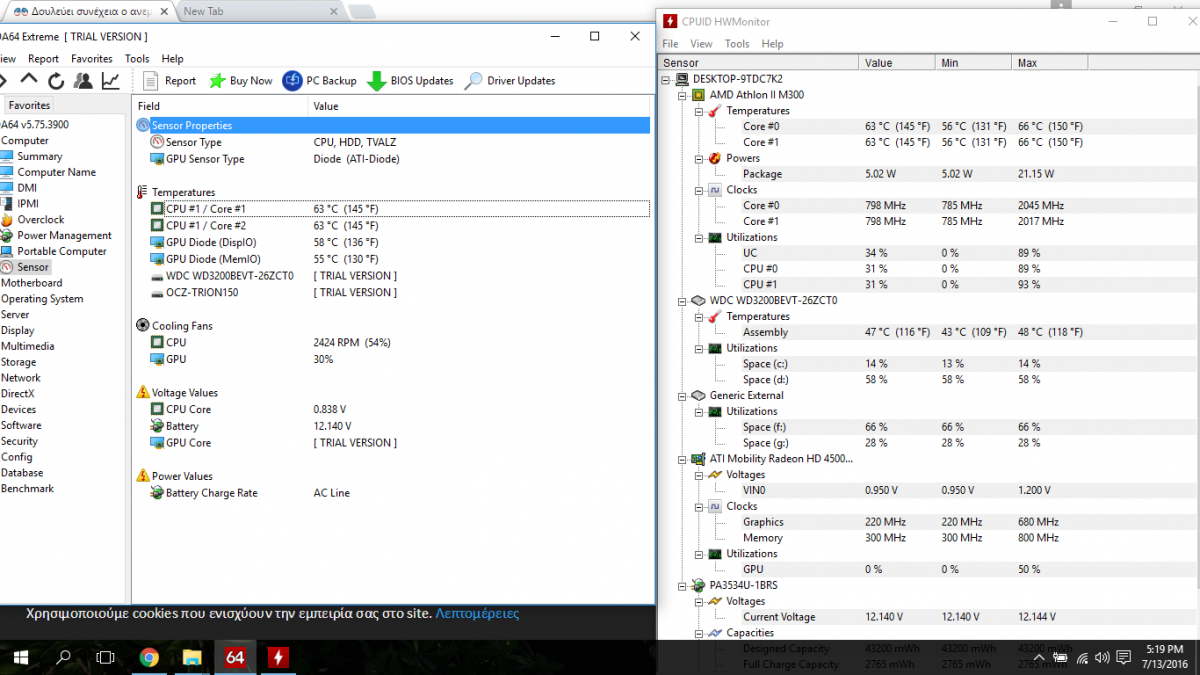Image resolution: width=1200 pixels, height=675 pixels.
Task: Collapse CPU Temperatures node in HWMonitor
Action: 699,111
